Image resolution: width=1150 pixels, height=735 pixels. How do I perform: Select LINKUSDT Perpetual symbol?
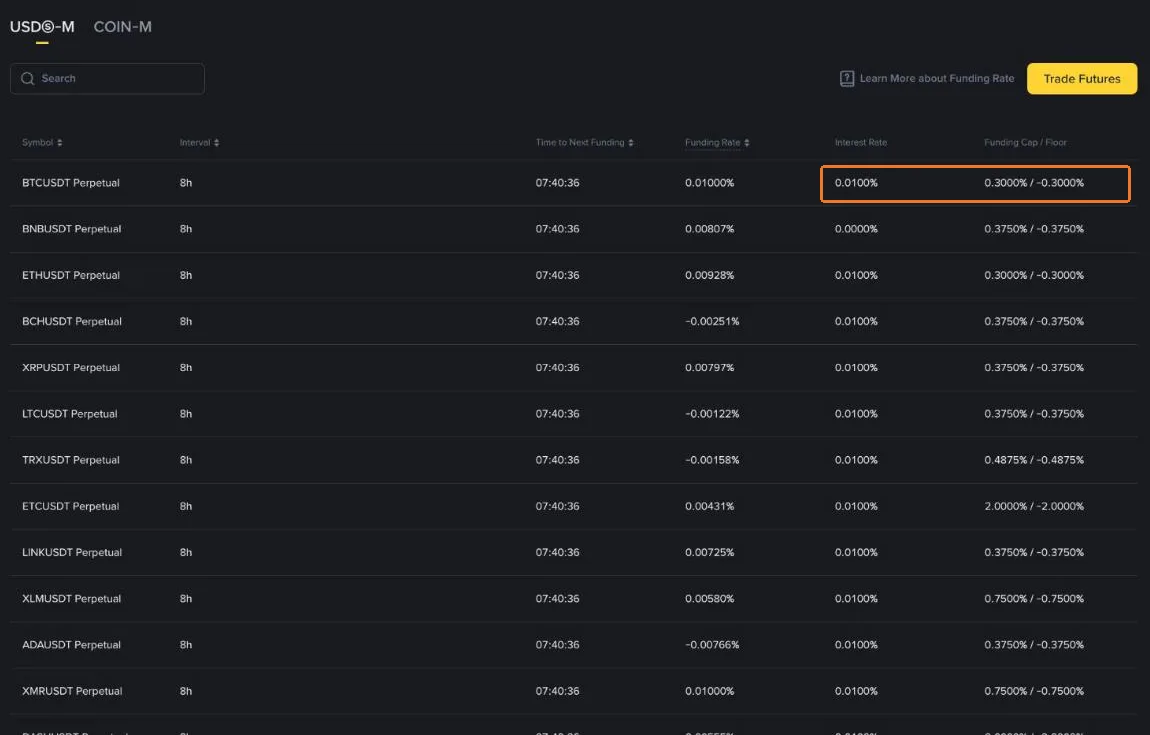coord(72,552)
